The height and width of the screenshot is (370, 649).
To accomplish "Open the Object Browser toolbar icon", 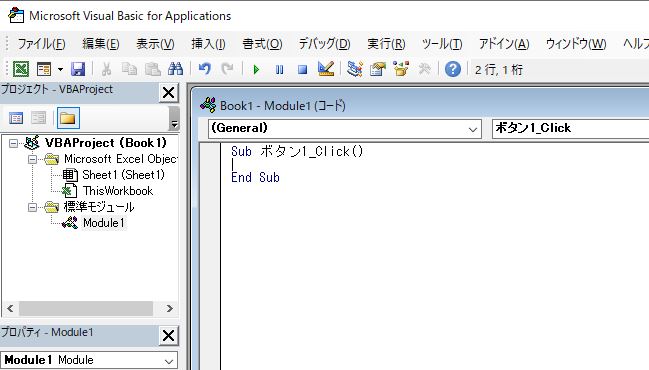I will click(x=401, y=69).
